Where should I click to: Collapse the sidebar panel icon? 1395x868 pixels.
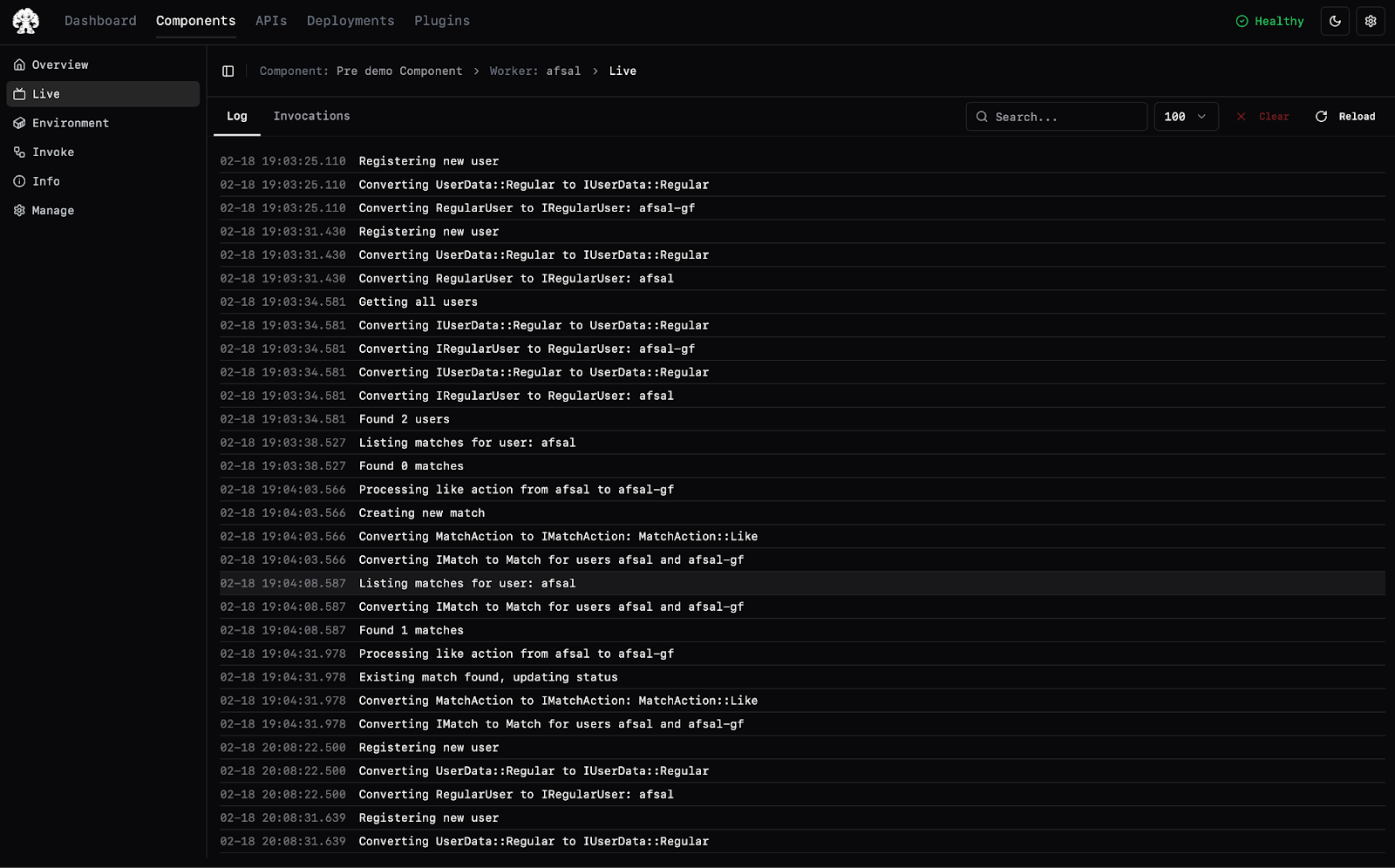pos(228,71)
